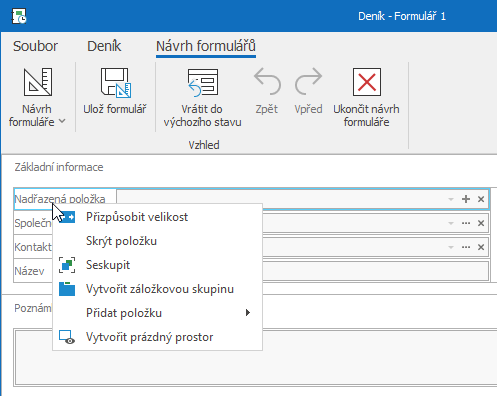Image resolution: width=497 pixels, height=396 pixels.
Task: Click the Název field label
Action: pos(29,271)
